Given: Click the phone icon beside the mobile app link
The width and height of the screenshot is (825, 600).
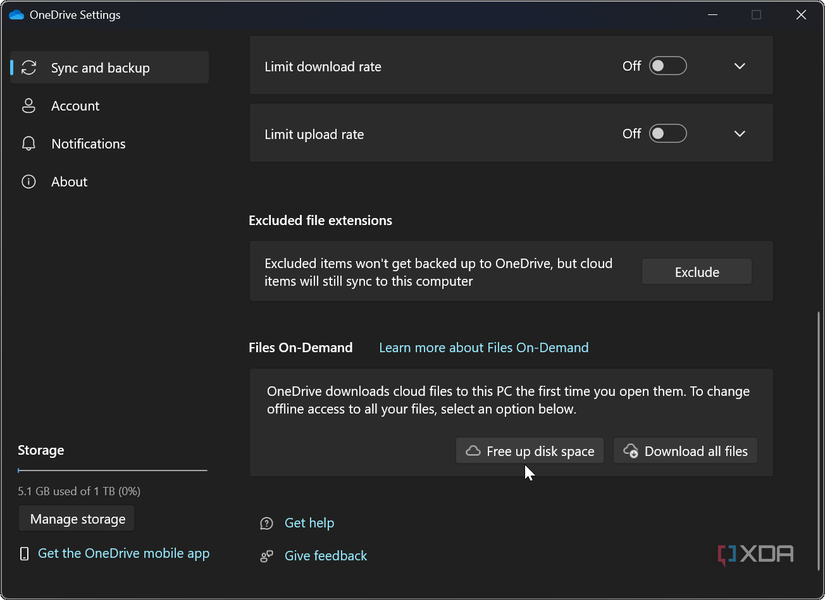Looking at the screenshot, I should click(x=23, y=553).
